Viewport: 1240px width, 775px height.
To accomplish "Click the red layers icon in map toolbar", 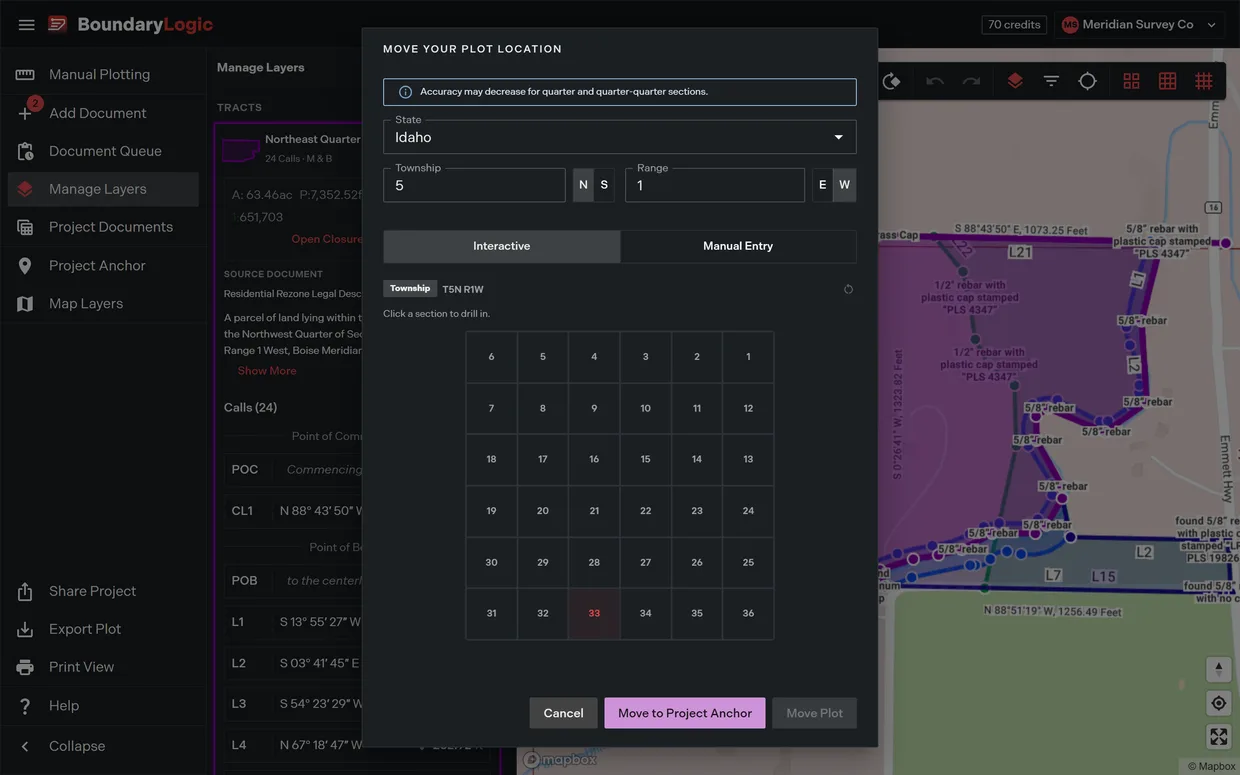I will point(1015,81).
